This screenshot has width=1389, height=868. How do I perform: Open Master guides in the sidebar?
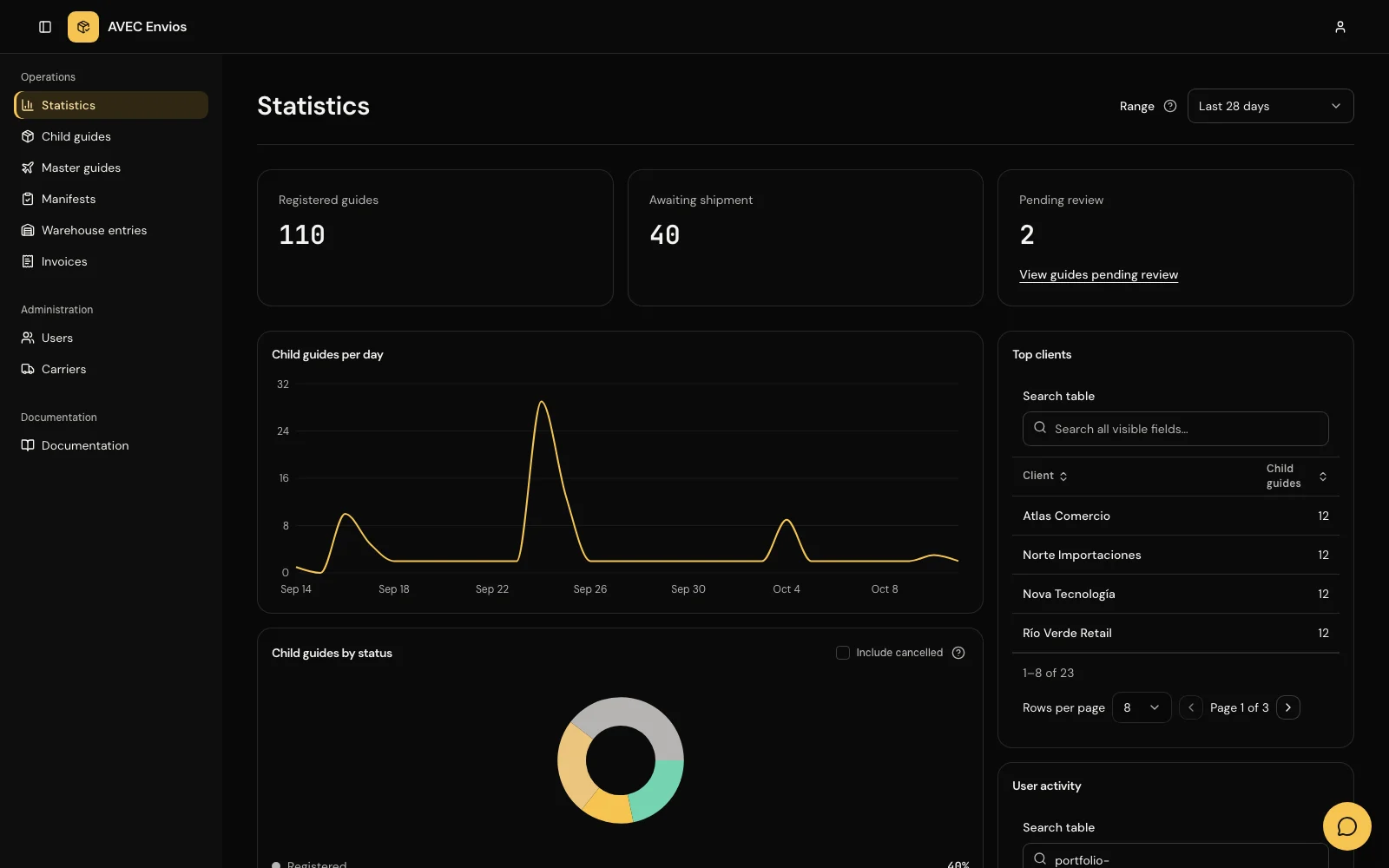pyautogui.click(x=111, y=168)
